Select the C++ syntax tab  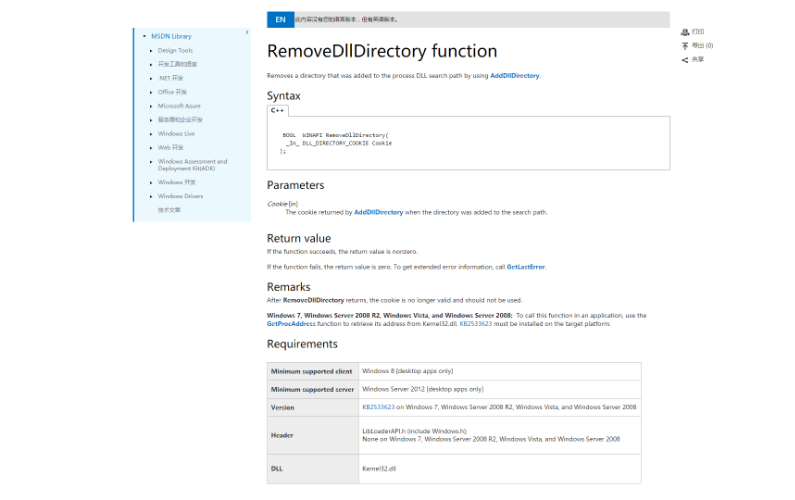click(278, 110)
